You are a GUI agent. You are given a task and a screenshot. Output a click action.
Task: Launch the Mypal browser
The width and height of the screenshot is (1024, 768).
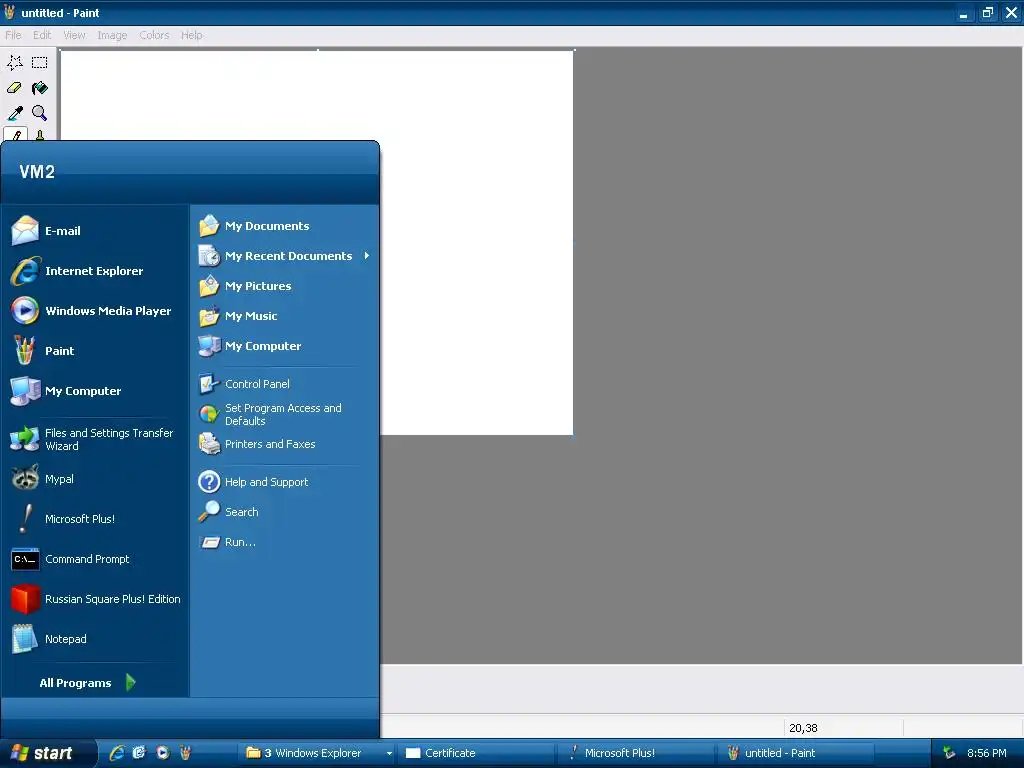(x=95, y=479)
